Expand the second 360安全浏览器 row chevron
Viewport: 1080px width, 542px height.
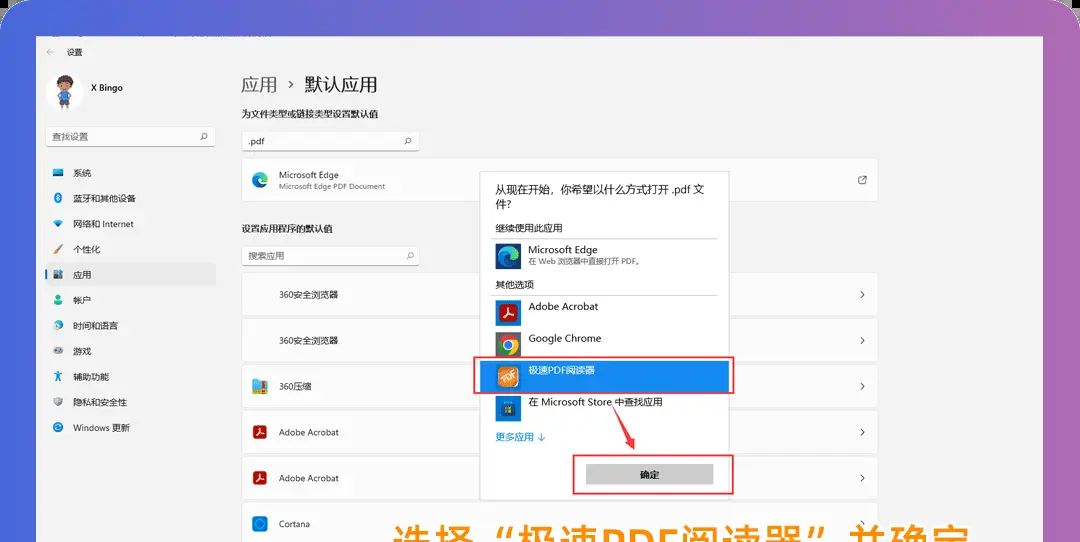[x=862, y=340]
